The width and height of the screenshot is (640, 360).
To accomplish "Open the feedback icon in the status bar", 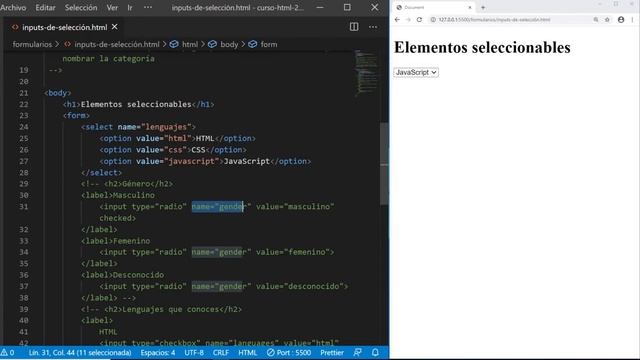I will 357,353.
